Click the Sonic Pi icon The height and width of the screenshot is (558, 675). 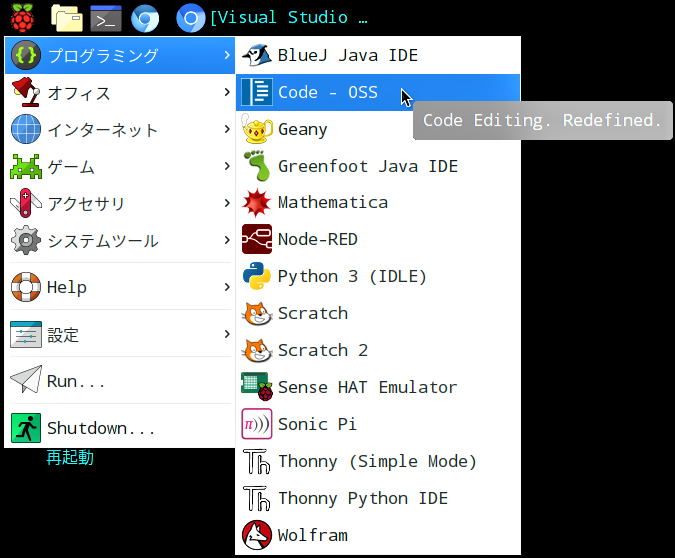(x=257, y=424)
